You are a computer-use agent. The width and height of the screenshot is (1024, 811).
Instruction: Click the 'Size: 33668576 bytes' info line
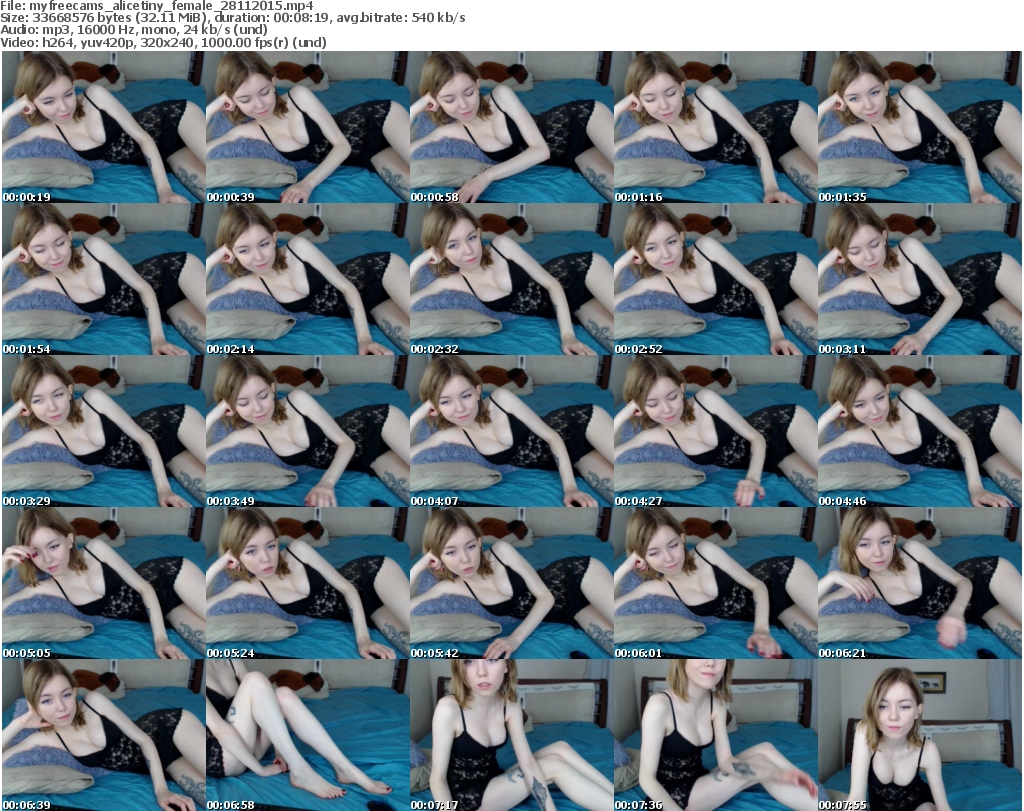(x=232, y=18)
